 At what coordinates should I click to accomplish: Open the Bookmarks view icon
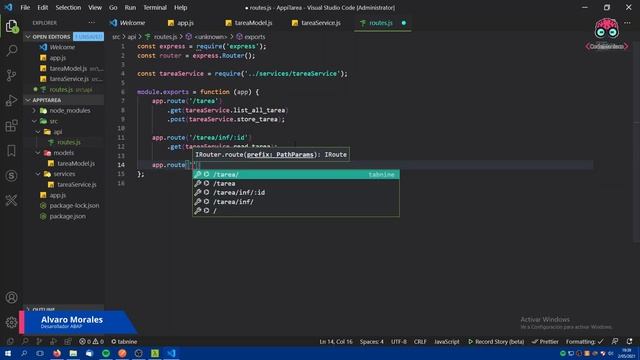pos(11,151)
